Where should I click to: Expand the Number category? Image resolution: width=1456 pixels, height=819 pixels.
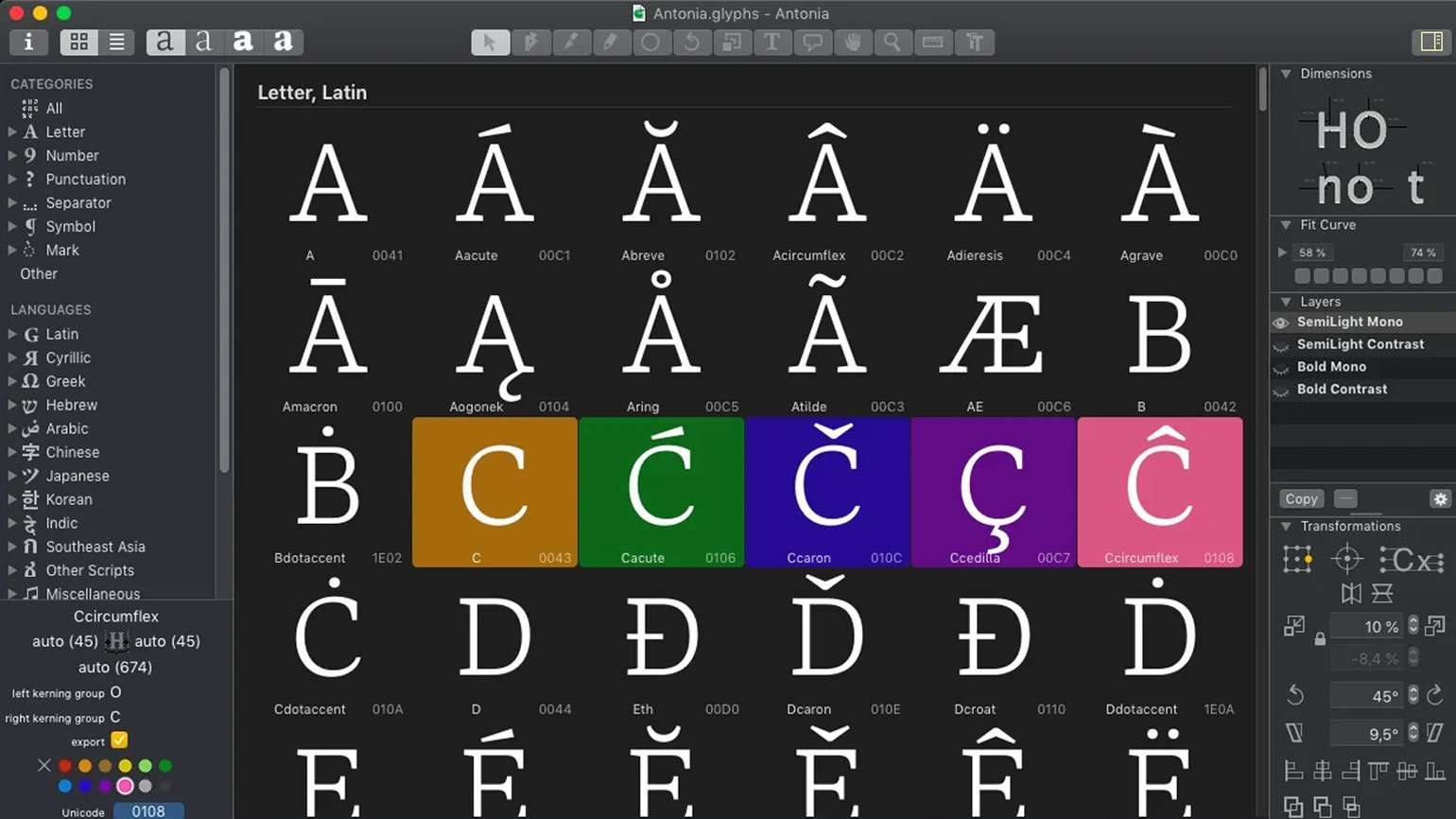click(12, 155)
